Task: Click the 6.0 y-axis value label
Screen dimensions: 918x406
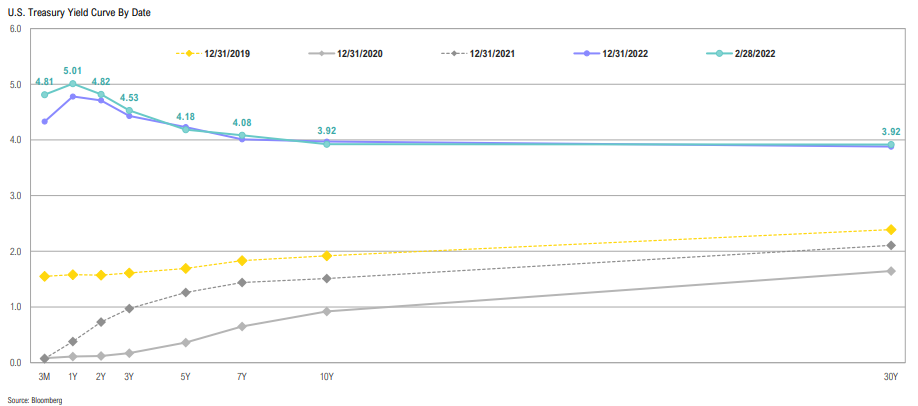Action: point(15,29)
